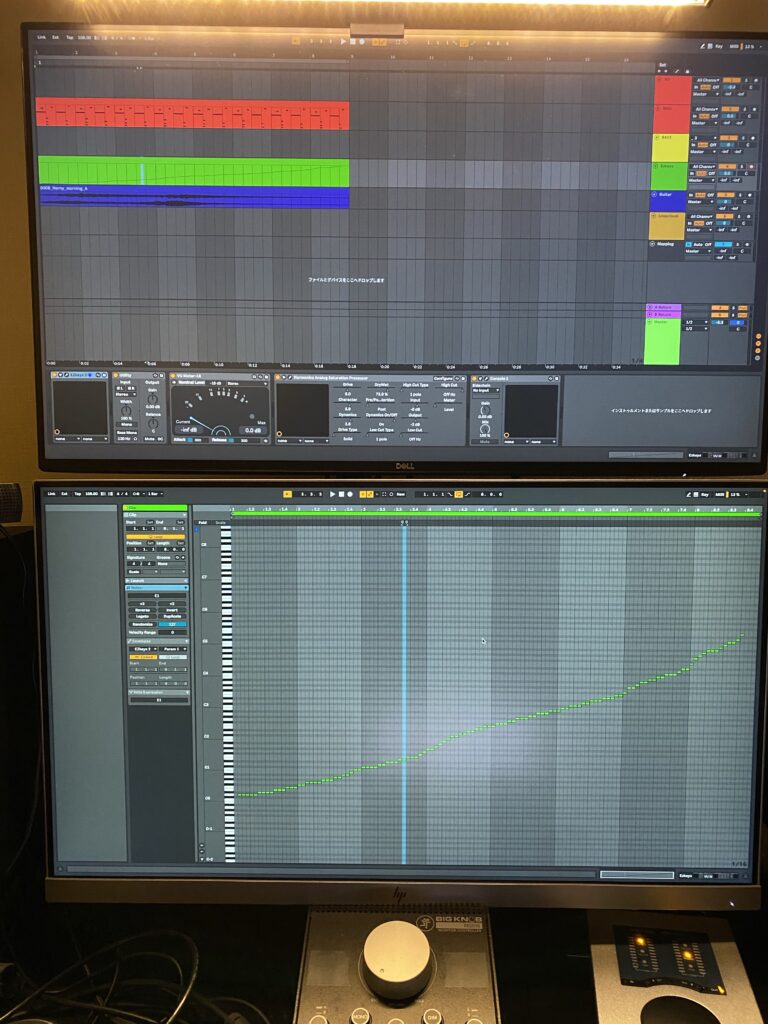768x1024 pixels.
Task: Toggle the VU Meter device power button
Action: point(174,377)
